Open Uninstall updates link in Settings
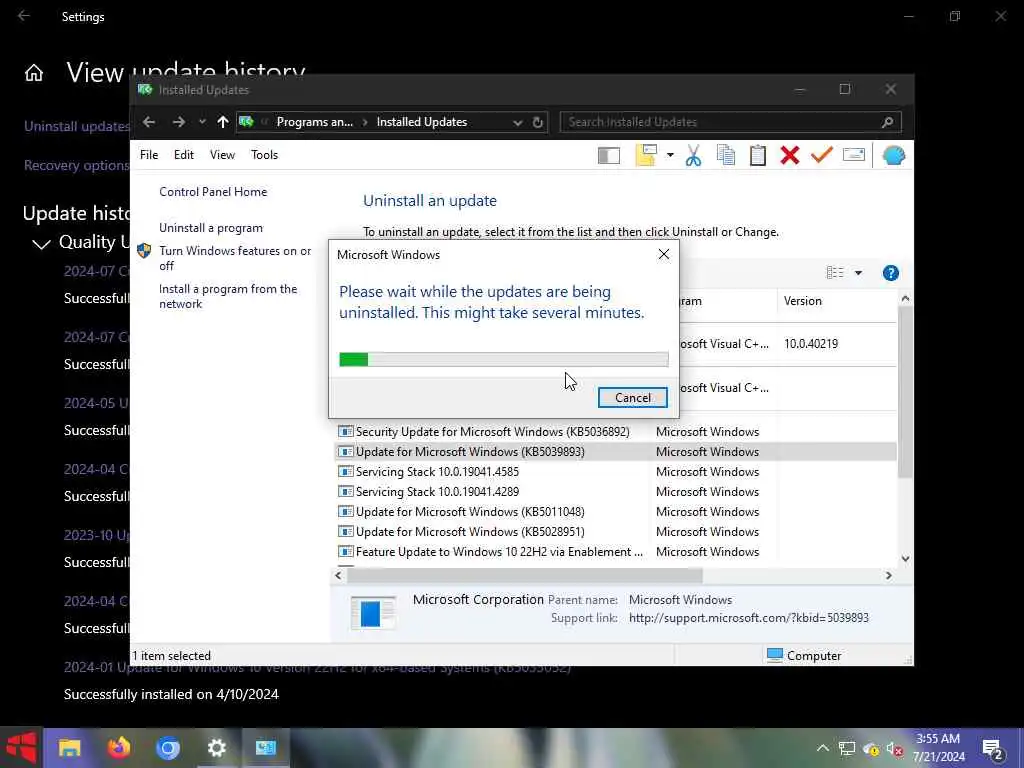Screen dimensions: 1024x768 [77, 127]
